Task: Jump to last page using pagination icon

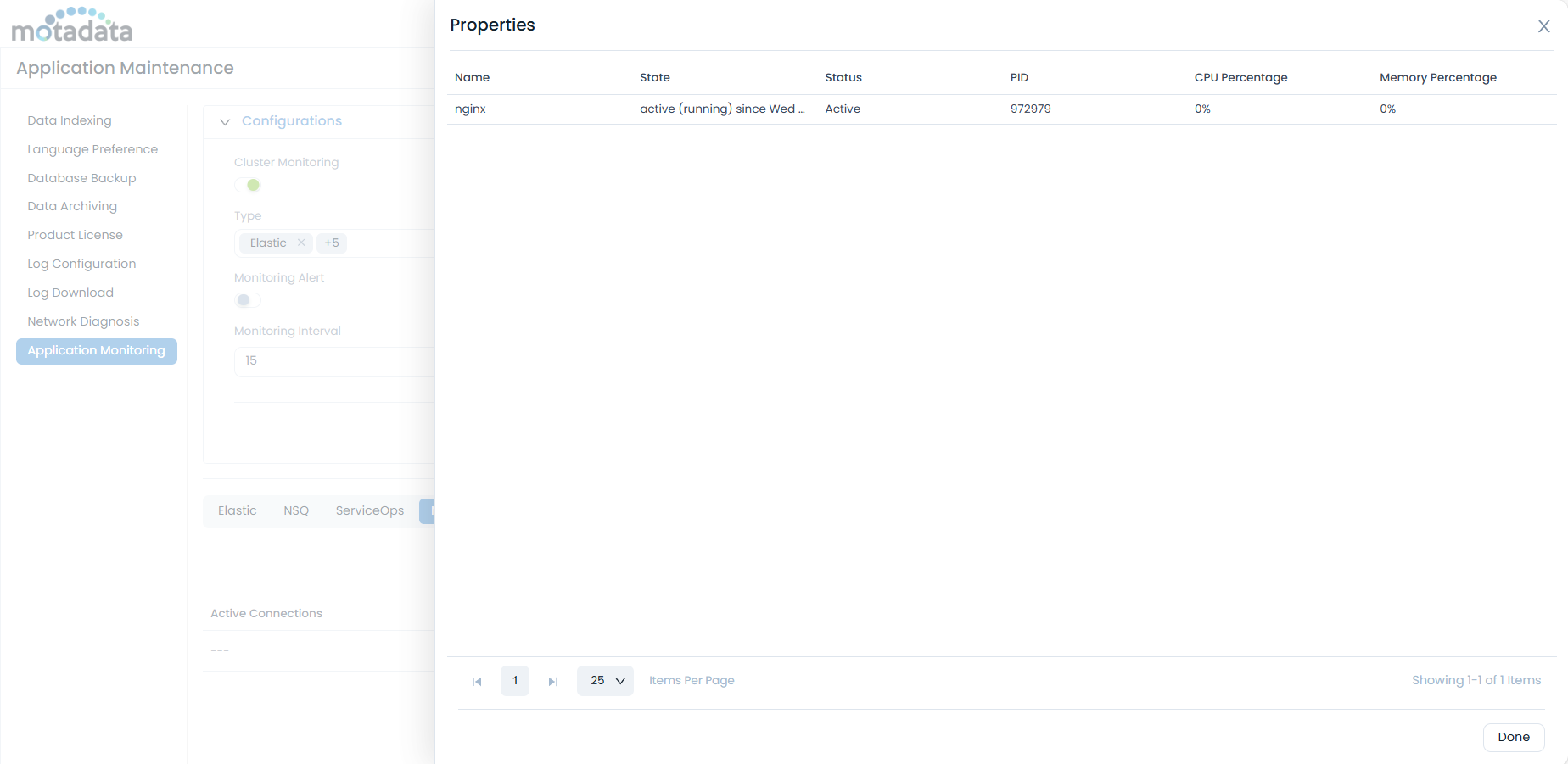Action: (x=552, y=681)
